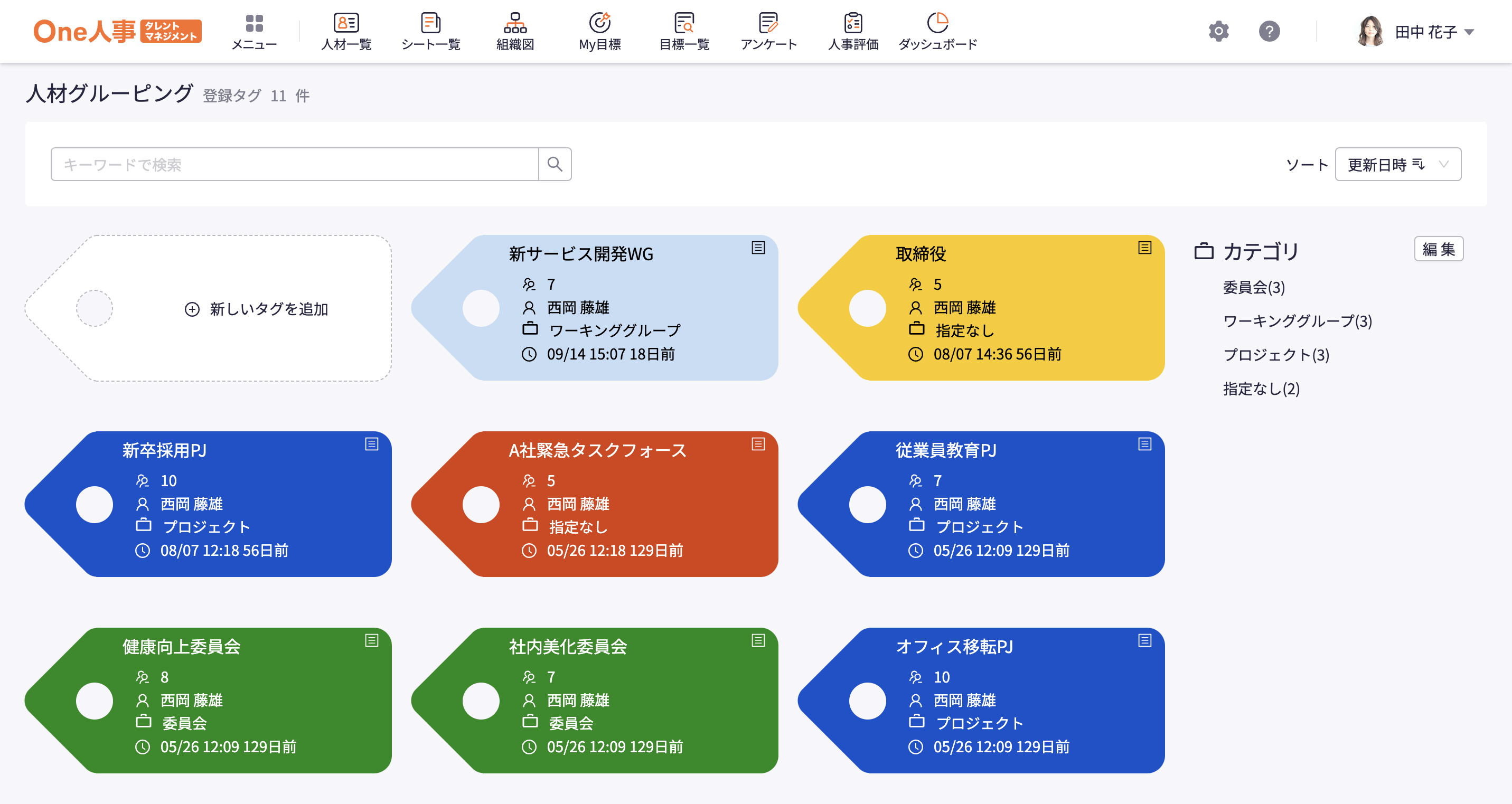Click the 編集 category button
This screenshot has height=804, width=1512.
pos(1438,249)
